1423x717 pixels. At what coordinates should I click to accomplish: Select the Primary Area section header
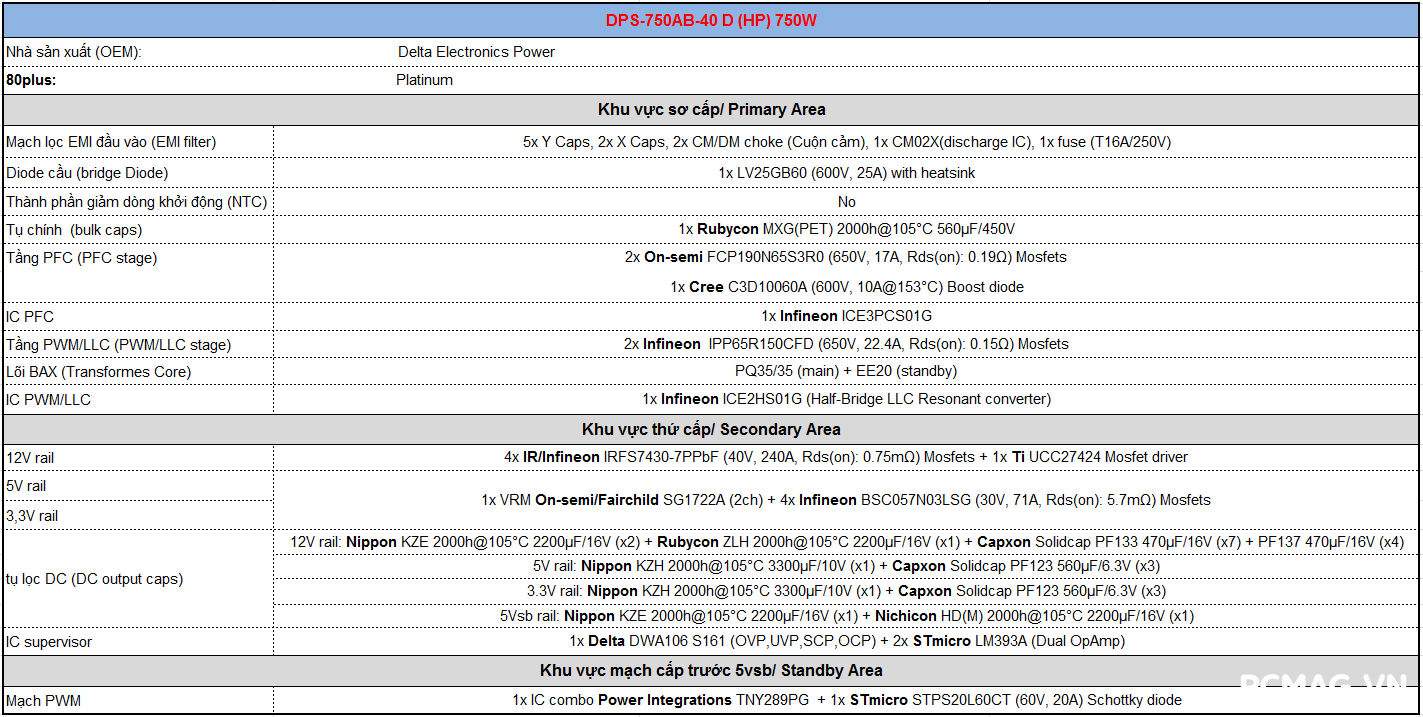[x=711, y=109]
